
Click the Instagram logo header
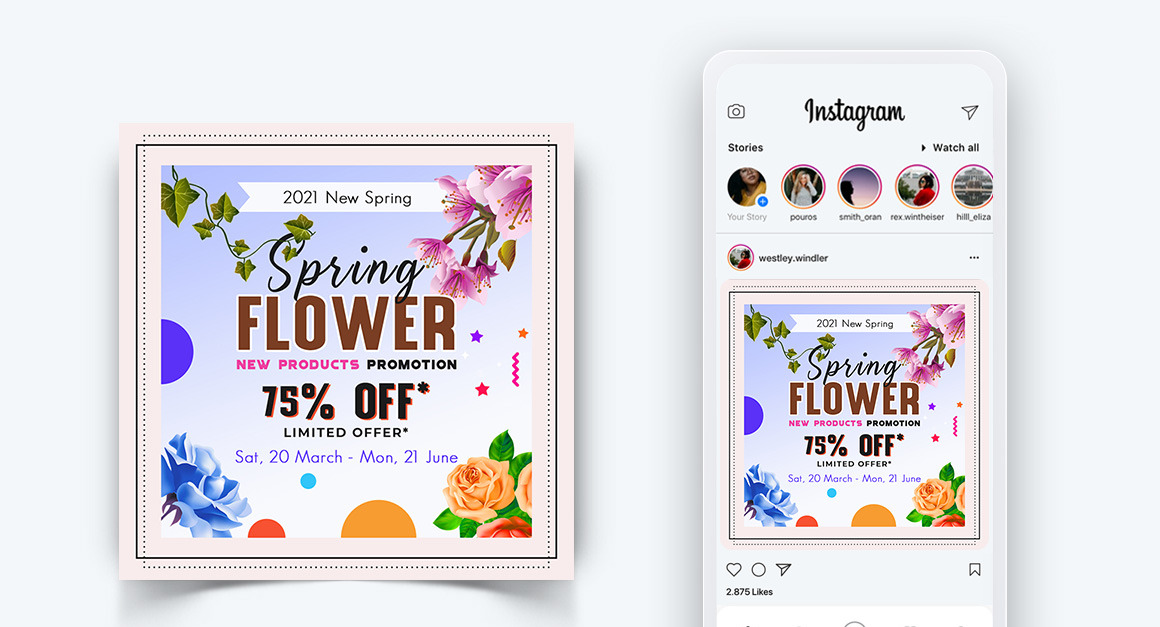click(x=854, y=112)
